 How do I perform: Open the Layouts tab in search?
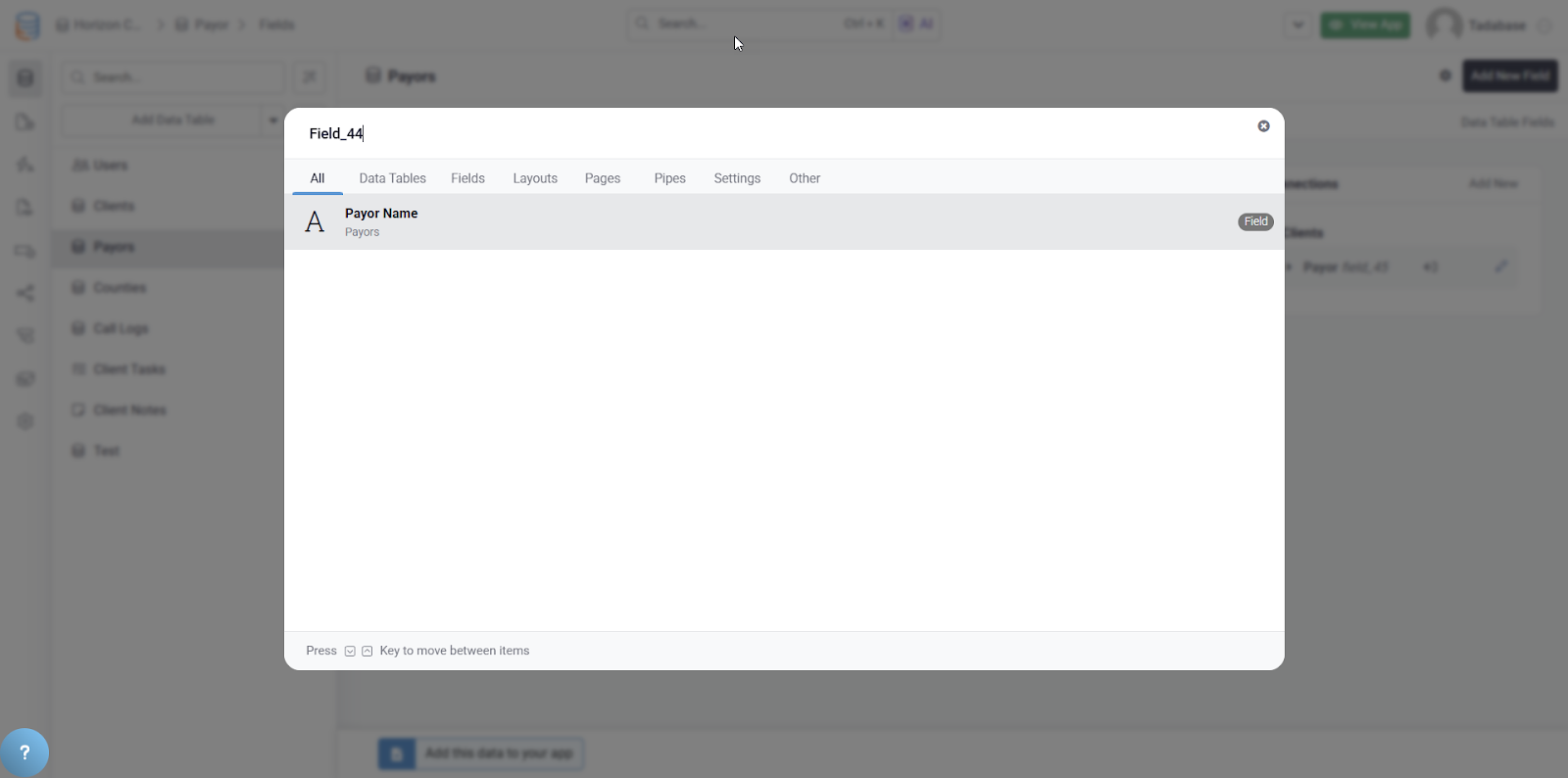[535, 178]
